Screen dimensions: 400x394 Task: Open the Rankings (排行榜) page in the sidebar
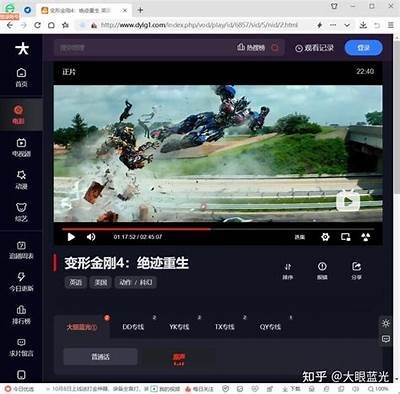click(21, 315)
